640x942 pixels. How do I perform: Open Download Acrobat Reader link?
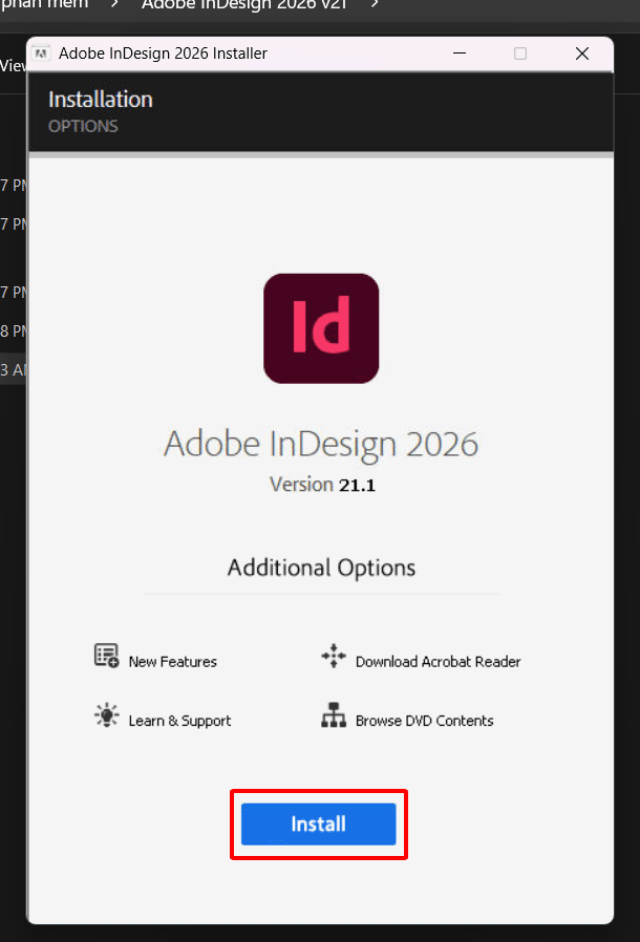coord(438,661)
